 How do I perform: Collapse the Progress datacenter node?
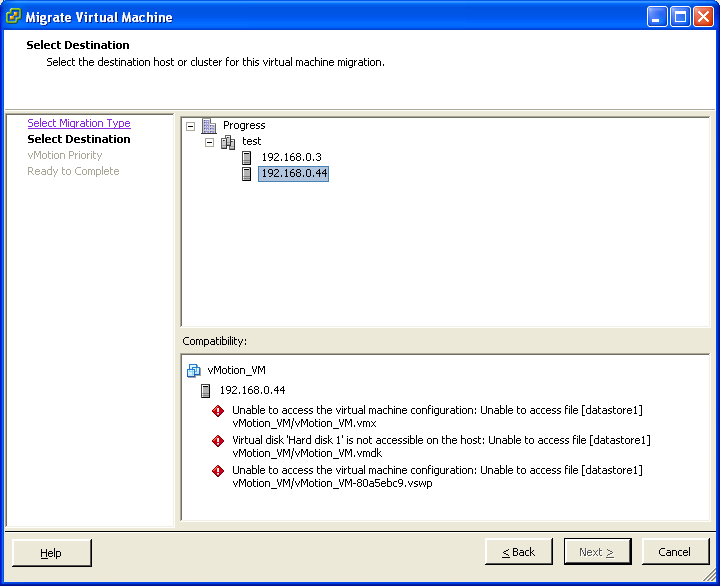190,126
